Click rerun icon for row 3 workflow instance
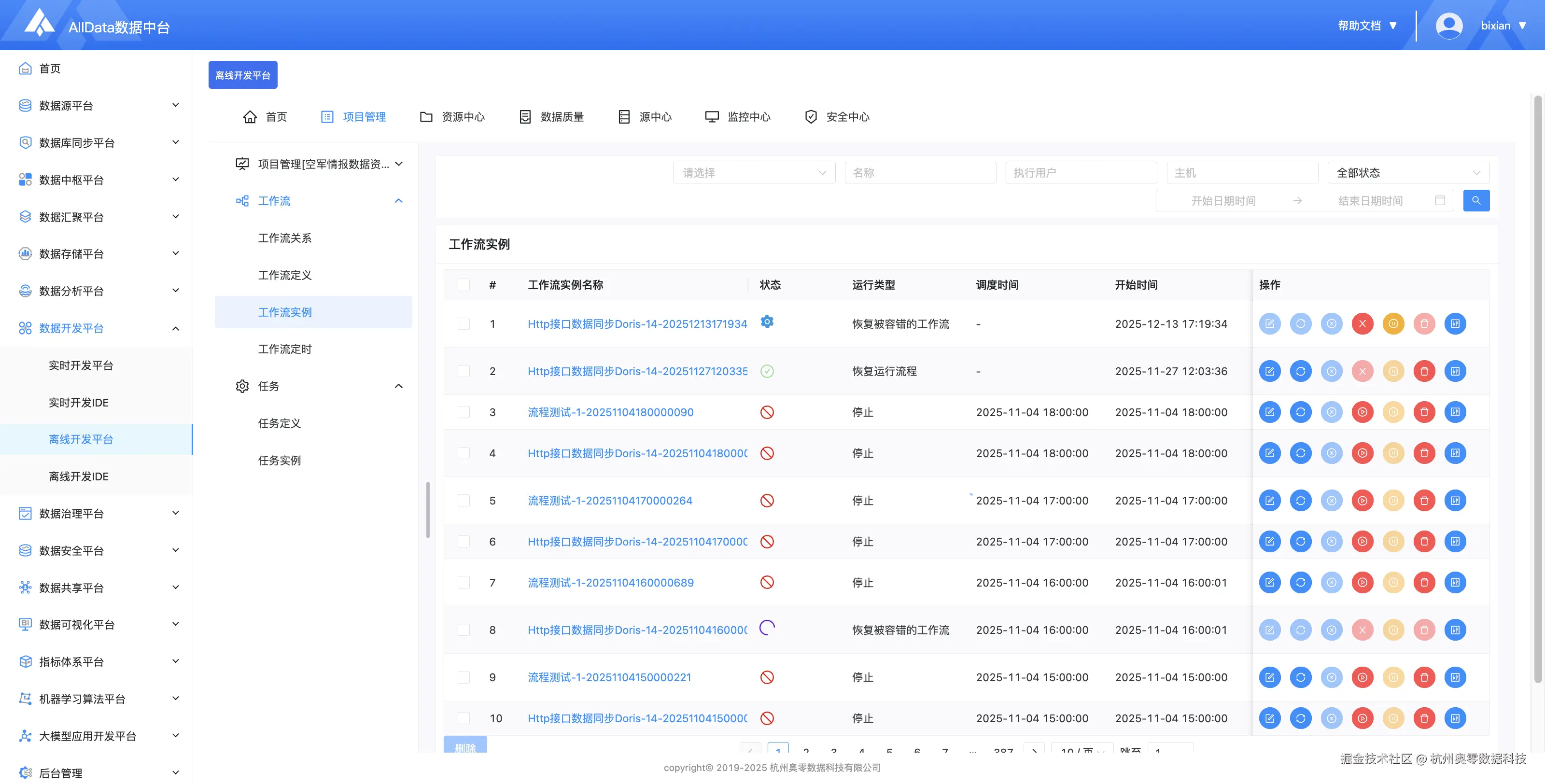 pos(1300,412)
